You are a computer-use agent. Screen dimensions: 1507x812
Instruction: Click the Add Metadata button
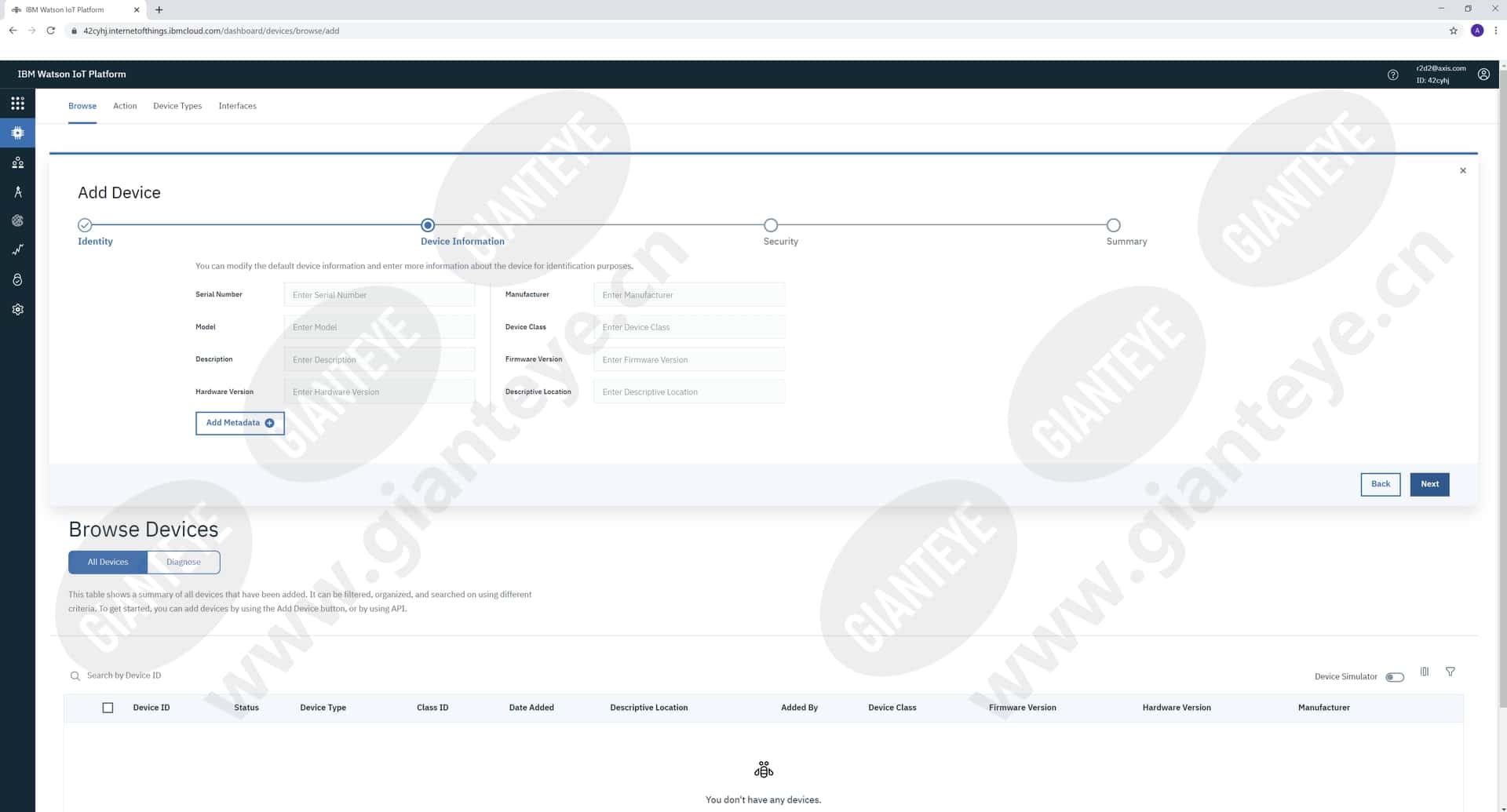tap(239, 423)
